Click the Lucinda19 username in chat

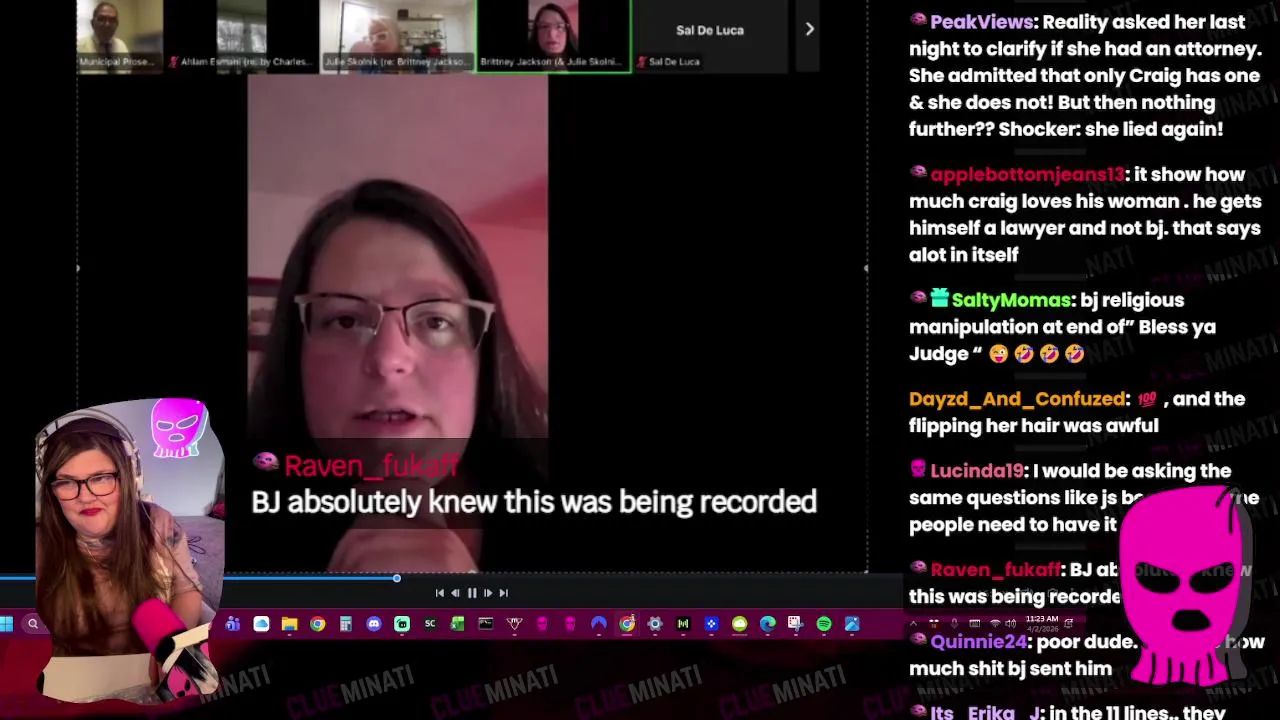(977, 471)
